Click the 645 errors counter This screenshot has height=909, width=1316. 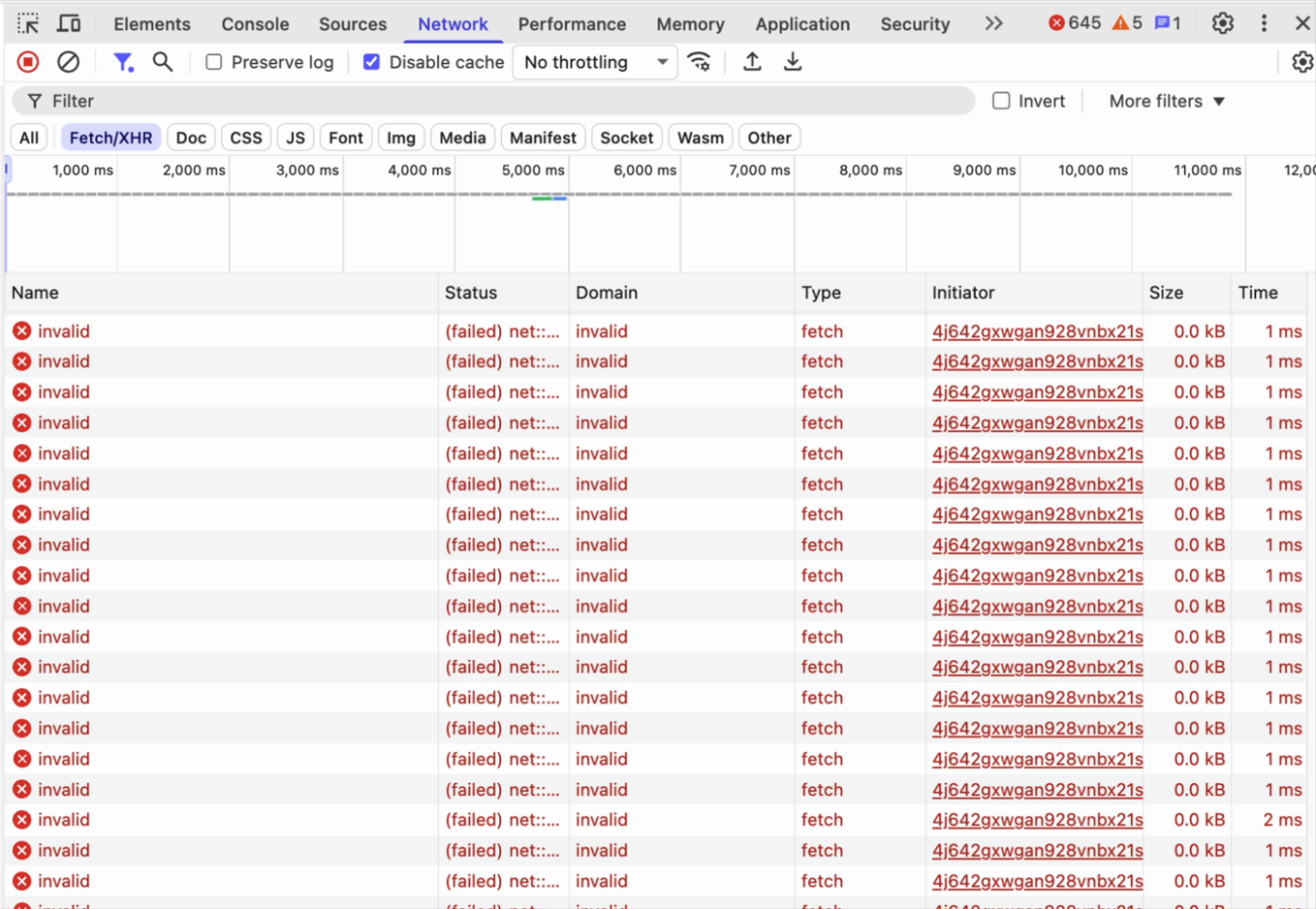pos(1075,23)
